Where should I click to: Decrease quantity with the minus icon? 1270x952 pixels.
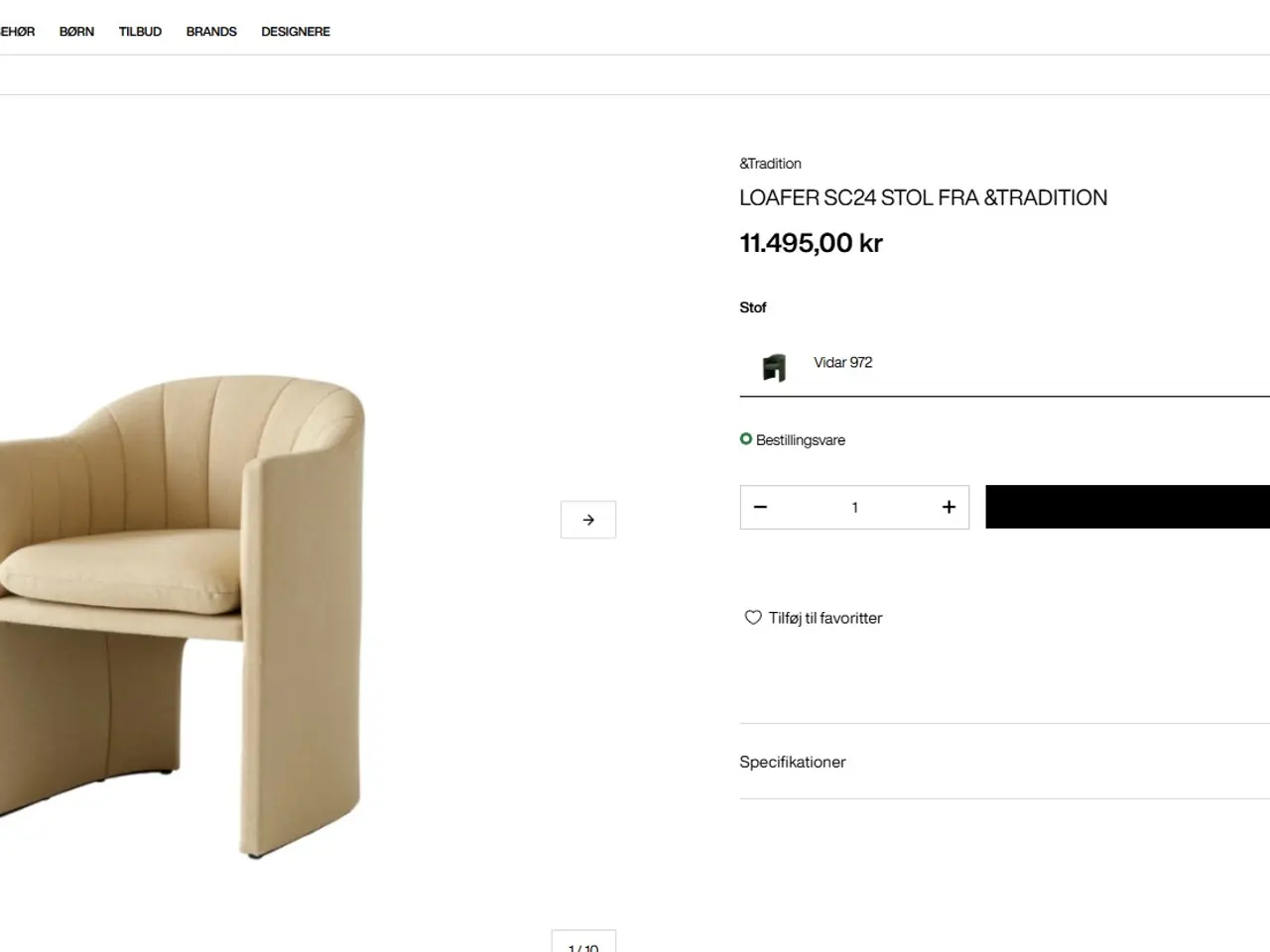pyautogui.click(x=761, y=507)
